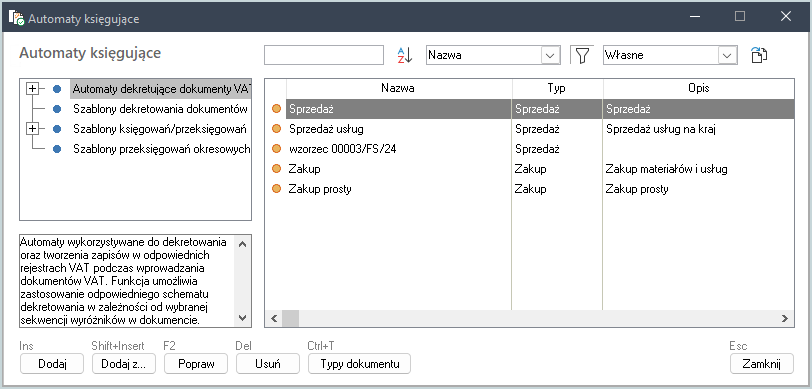
Task: Click blue dot of Szablony przeksięgowań okresowych
Action: pyautogui.click(x=57, y=149)
